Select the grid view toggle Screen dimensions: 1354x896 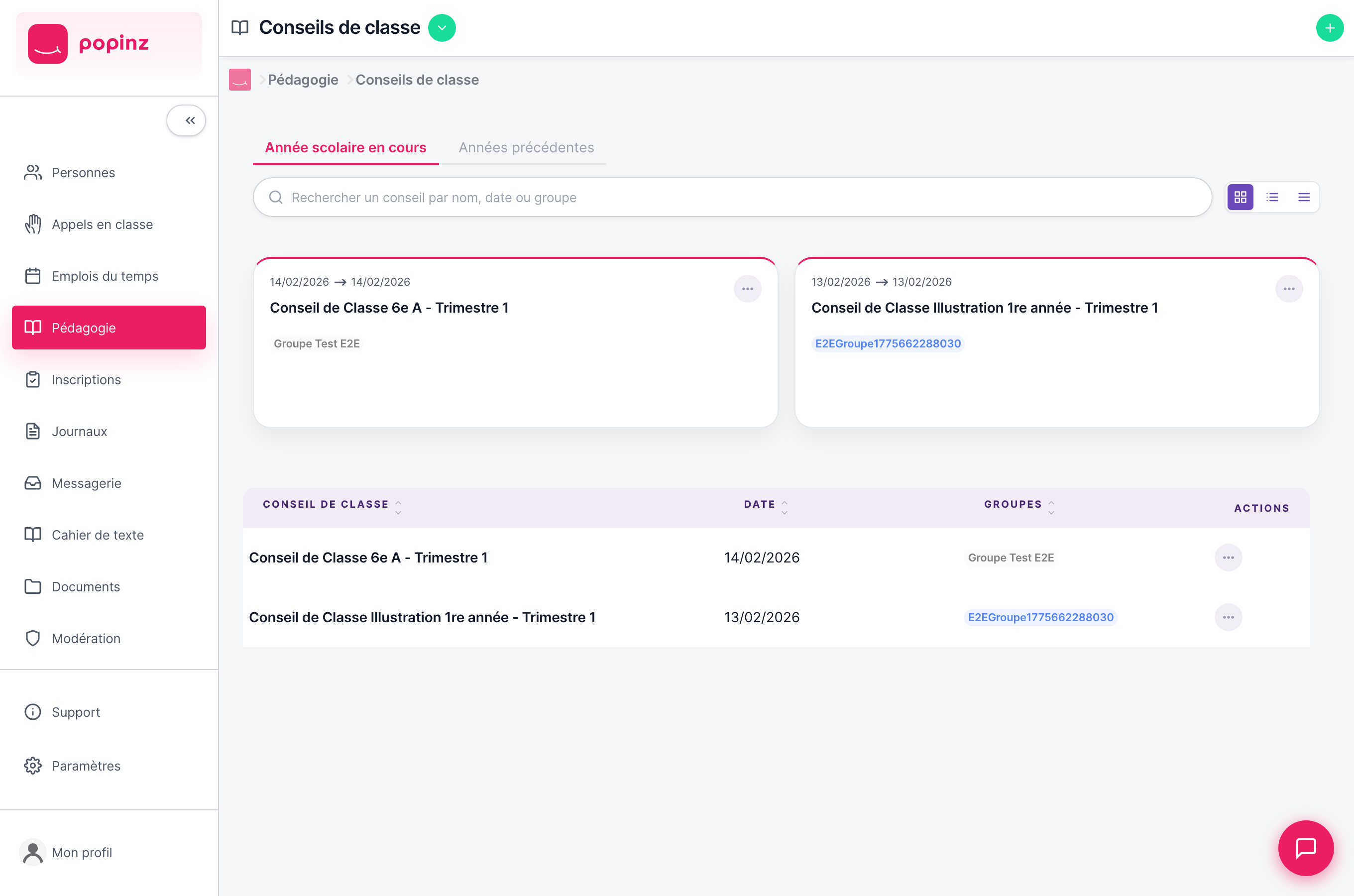point(1241,197)
